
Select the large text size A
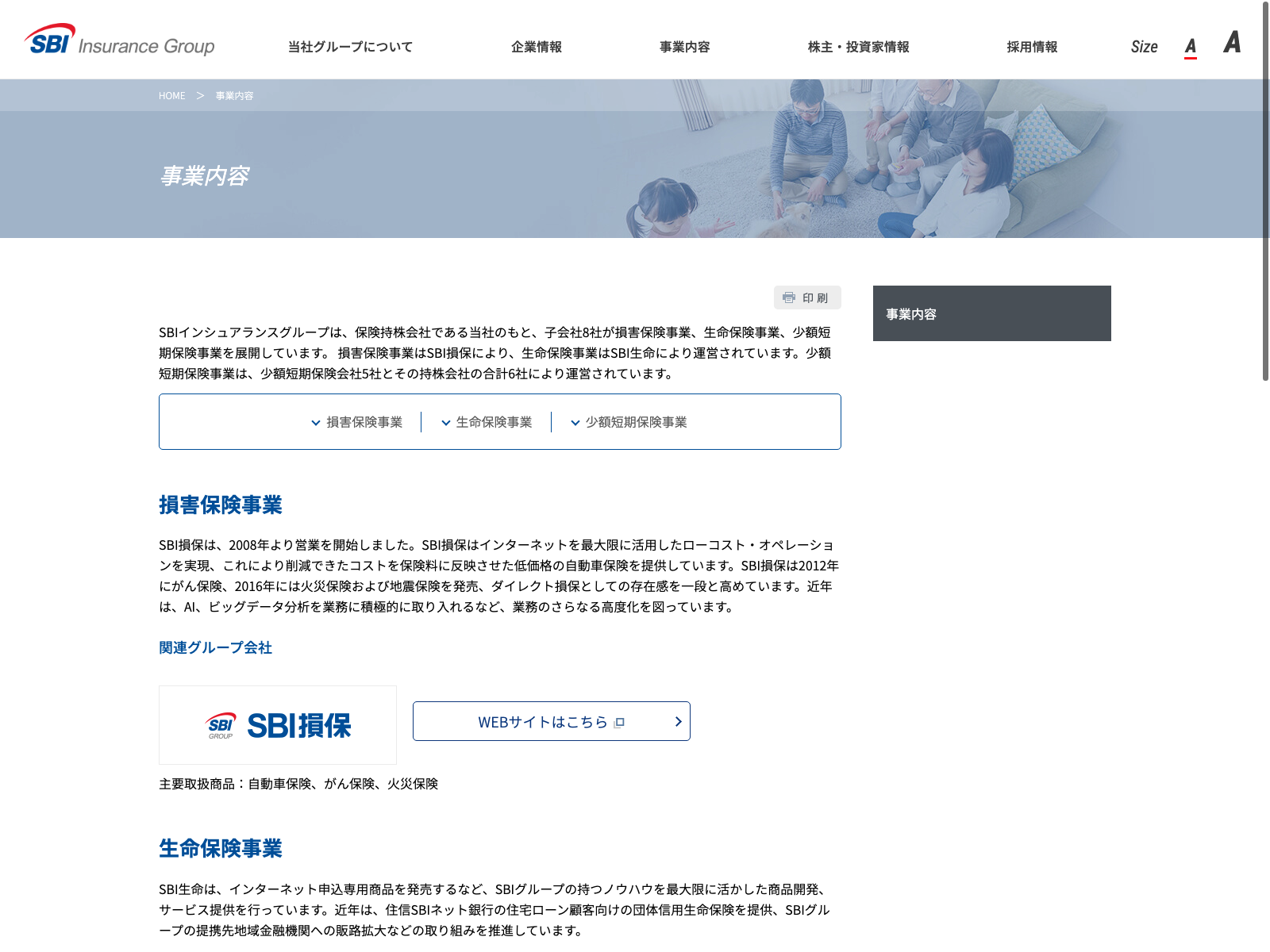pos(1231,42)
